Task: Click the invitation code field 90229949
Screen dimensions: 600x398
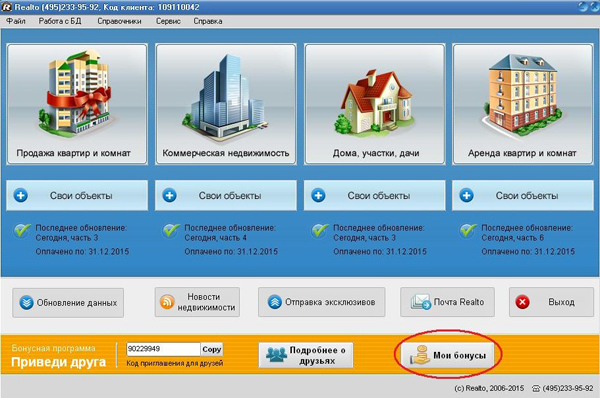Action: click(163, 349)
